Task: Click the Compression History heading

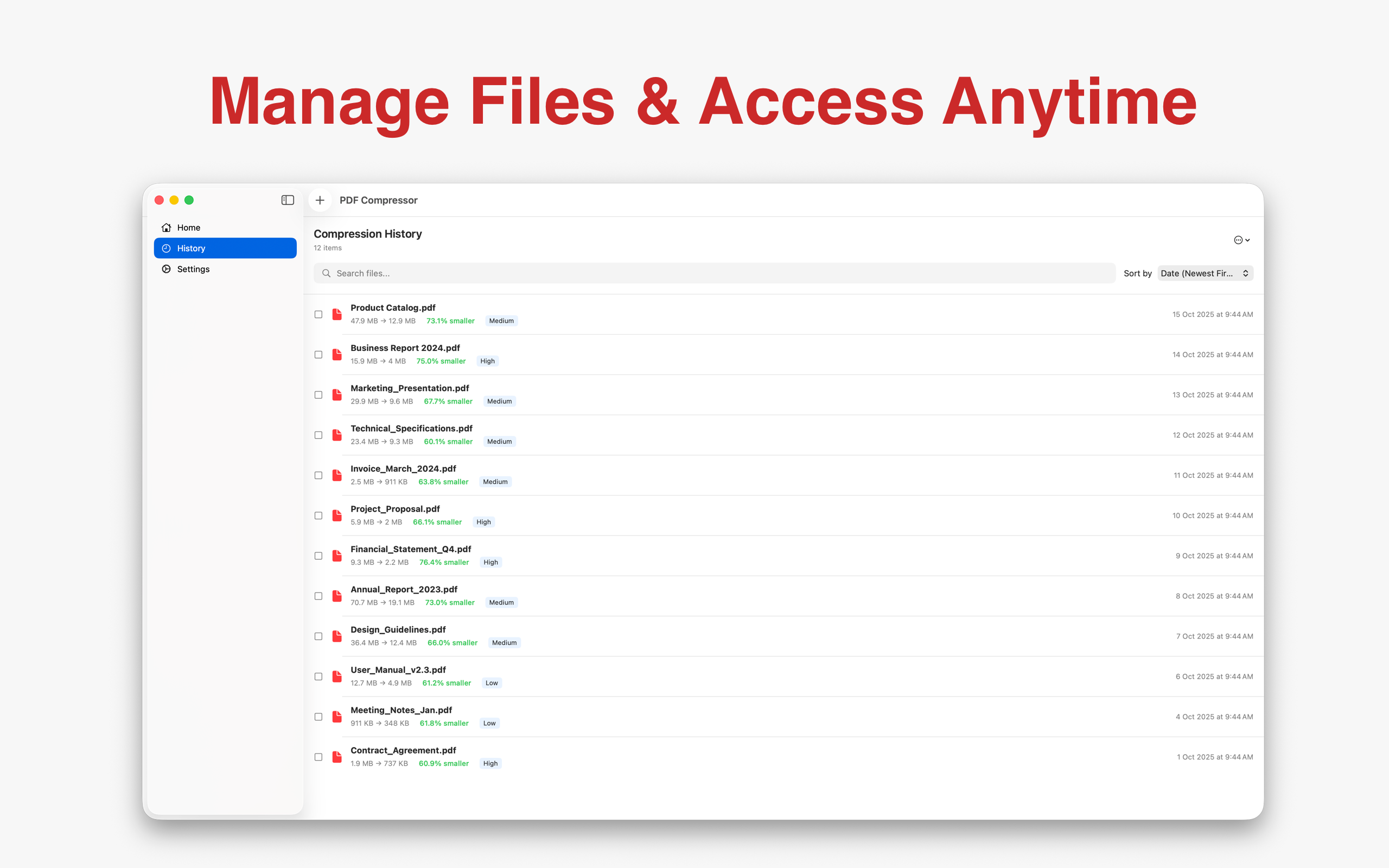Action: coord(367,234)
